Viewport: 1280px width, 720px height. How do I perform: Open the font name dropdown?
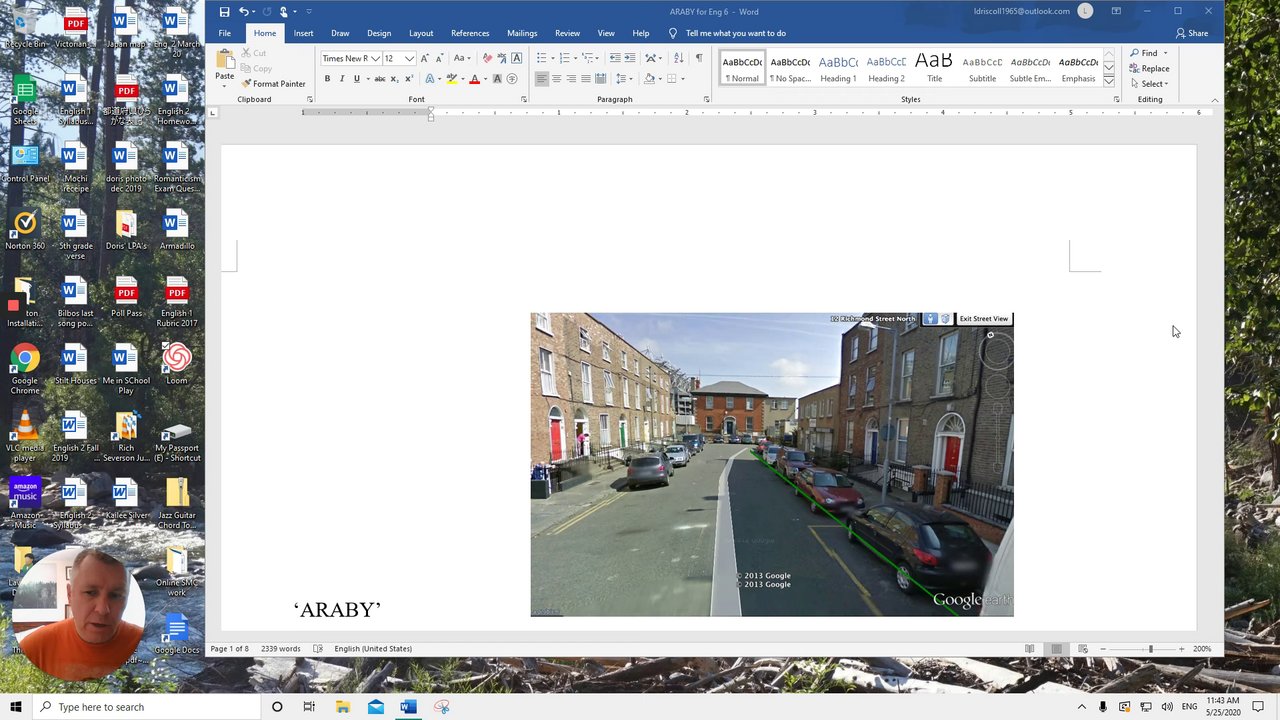(x=375, y=58)
